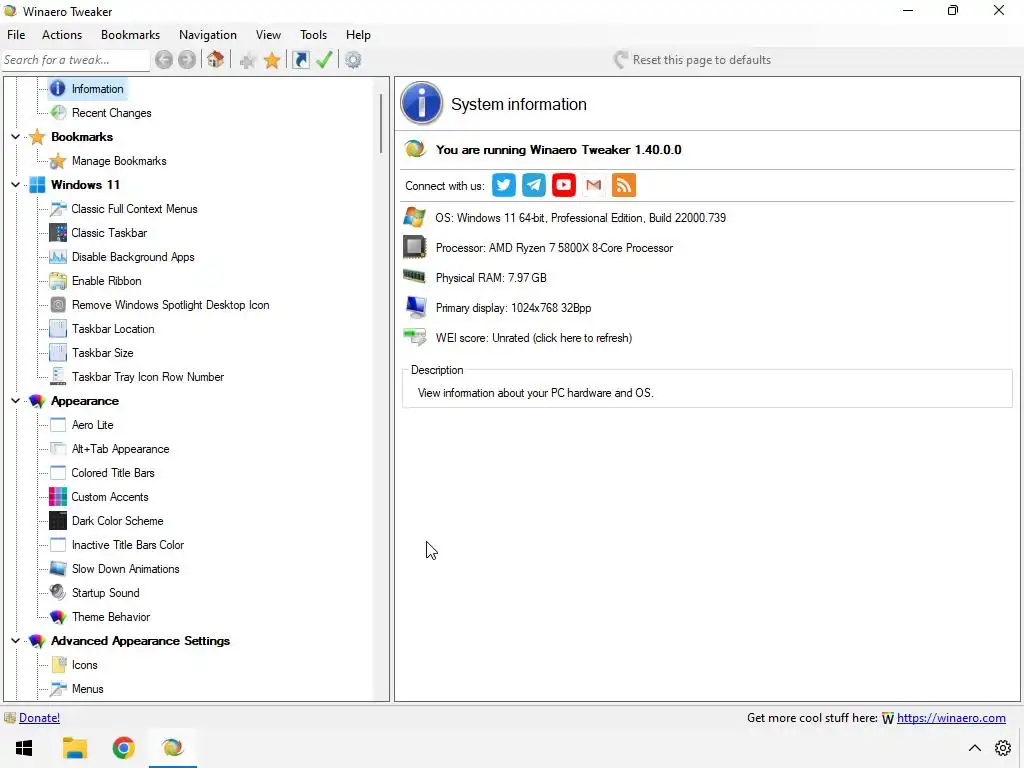1024x768 pixels.
Task: Click the green checkmark toolbar icon
Action: (x=324, y=60)
